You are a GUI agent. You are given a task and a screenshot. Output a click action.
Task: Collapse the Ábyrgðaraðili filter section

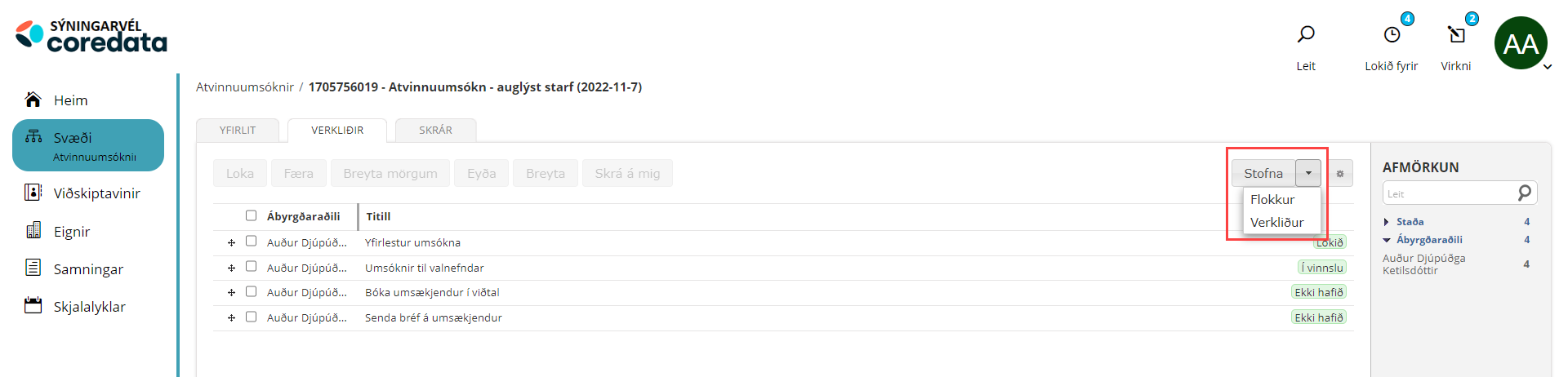pyautogui.click(x=1387, y=240)
